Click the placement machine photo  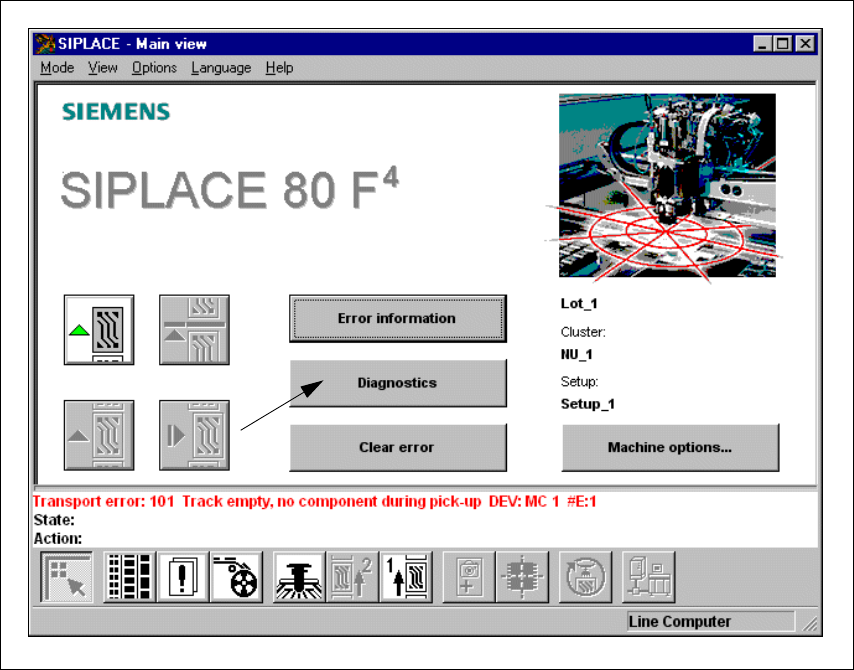click(667, 185)
